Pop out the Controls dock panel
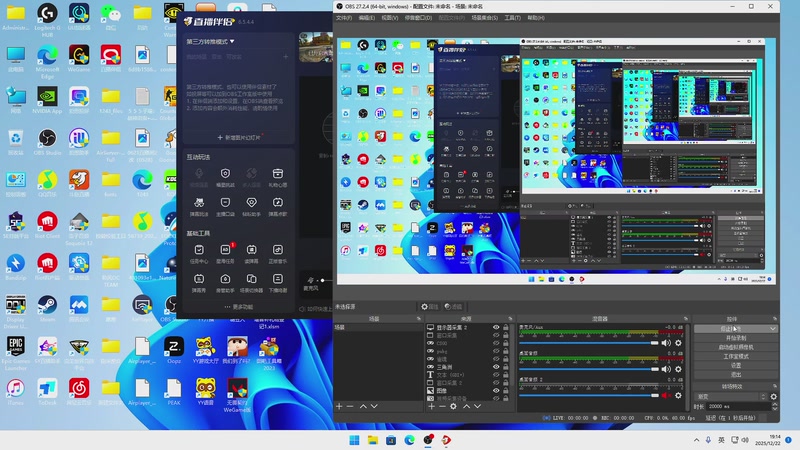800x450 pixels. pyautogui.click(x=774, y=318)
